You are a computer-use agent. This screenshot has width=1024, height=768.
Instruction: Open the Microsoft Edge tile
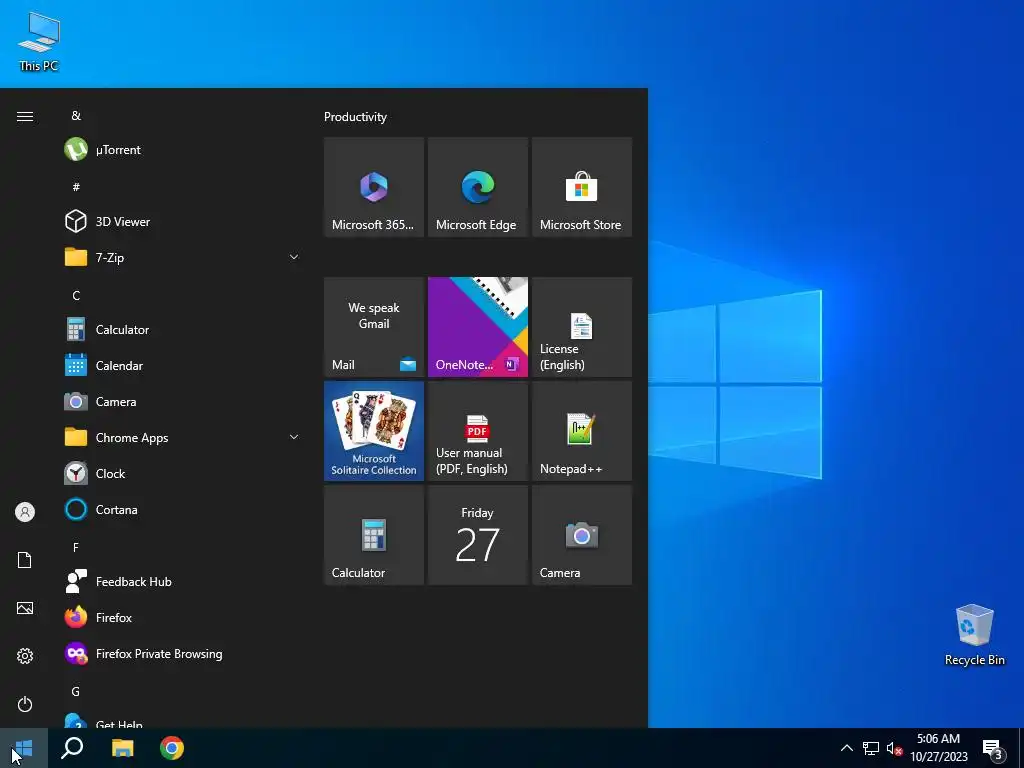pyautogui.click(x=477, y=187)
